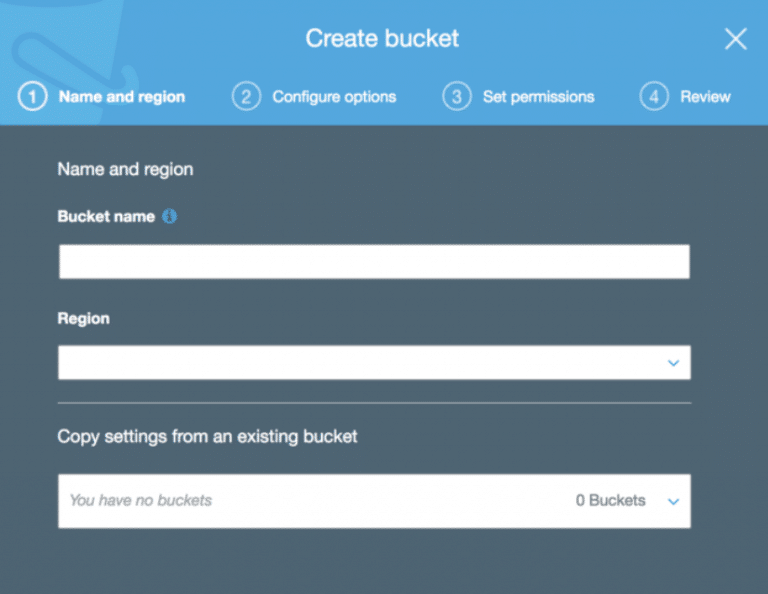Click the chevron beside "0 Buckets"
Image resolution: width=768 pixels, height=594 pixels.
pos(673,501)
